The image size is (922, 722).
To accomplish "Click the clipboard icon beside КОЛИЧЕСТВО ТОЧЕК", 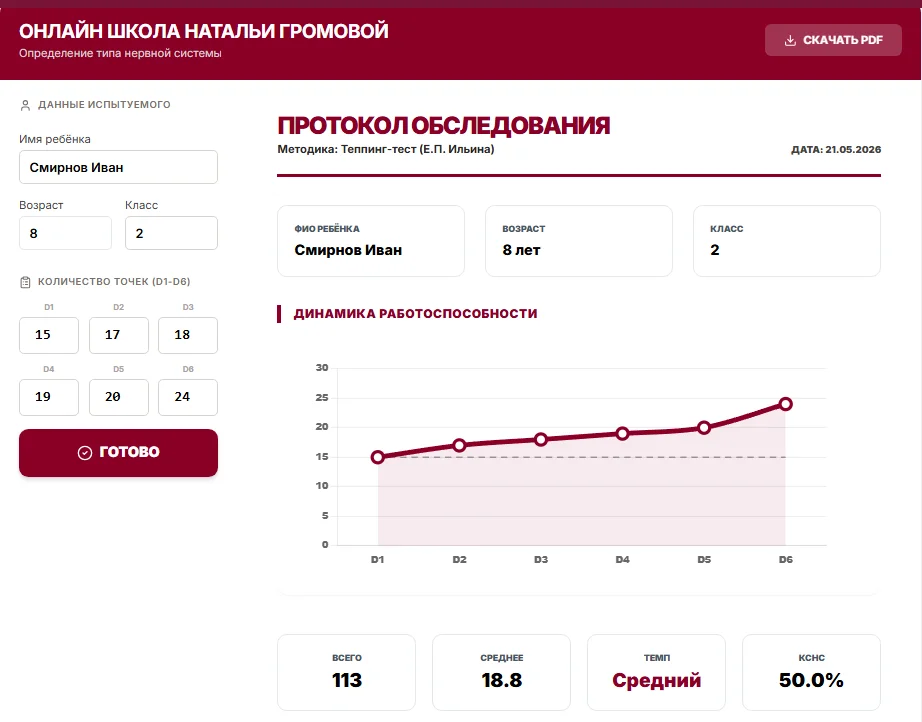I will [25, 282].
